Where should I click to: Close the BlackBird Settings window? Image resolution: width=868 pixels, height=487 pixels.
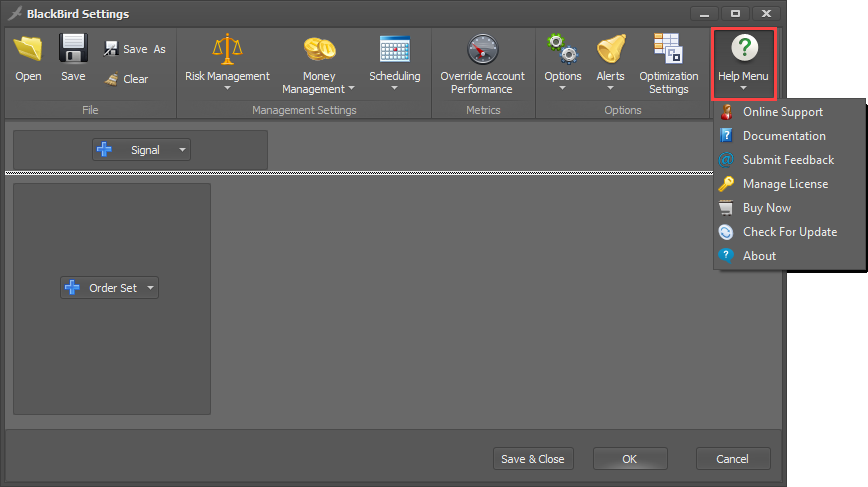[x=766, y=14]
